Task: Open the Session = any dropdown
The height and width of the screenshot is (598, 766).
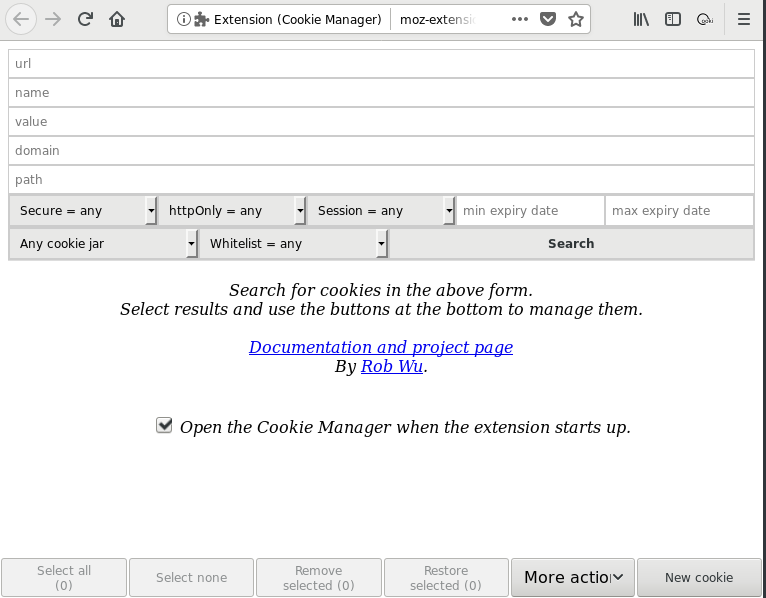Action: tap(382, 211)
